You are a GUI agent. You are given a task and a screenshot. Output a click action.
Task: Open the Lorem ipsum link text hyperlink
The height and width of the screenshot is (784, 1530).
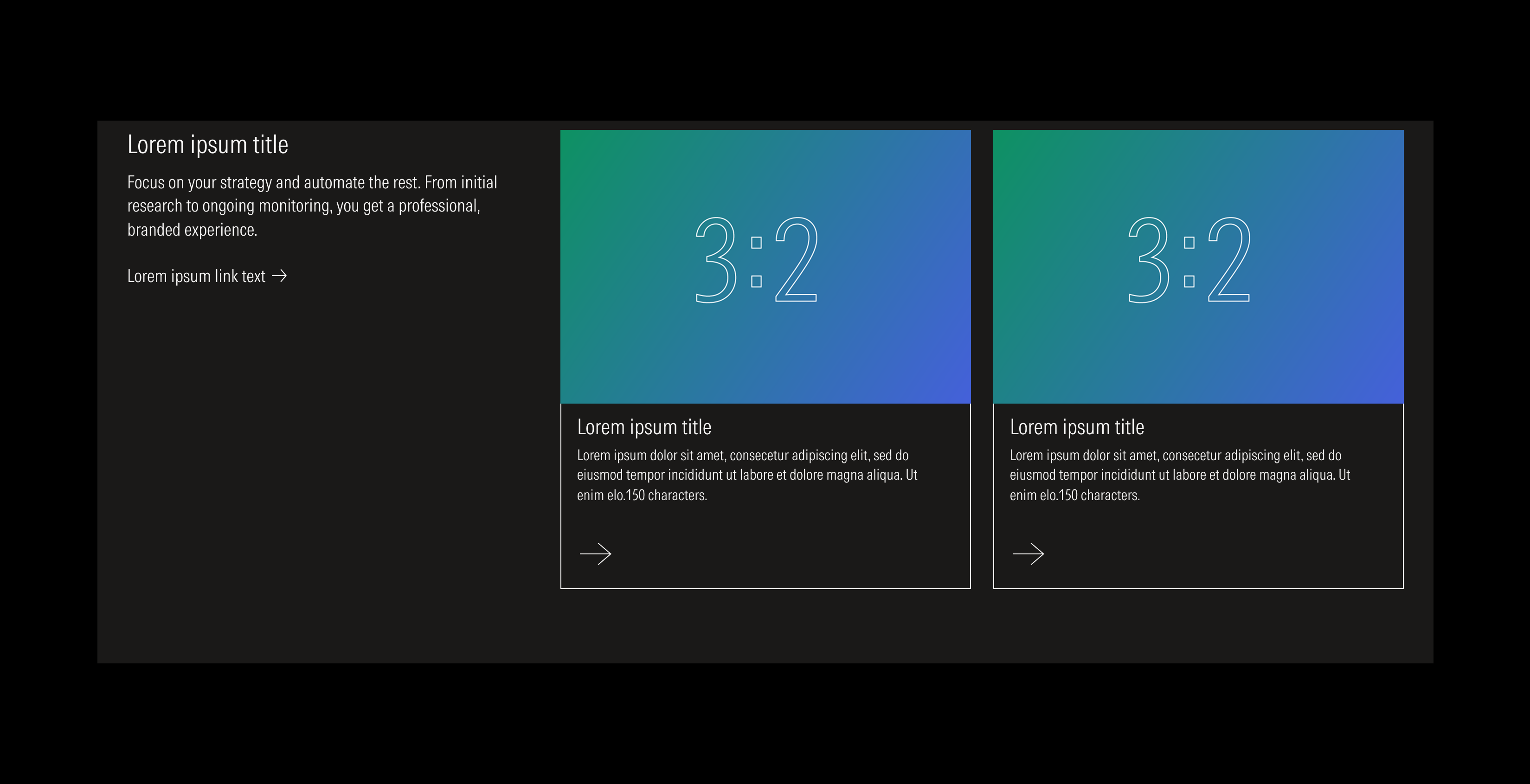click(x=196, y=275)
